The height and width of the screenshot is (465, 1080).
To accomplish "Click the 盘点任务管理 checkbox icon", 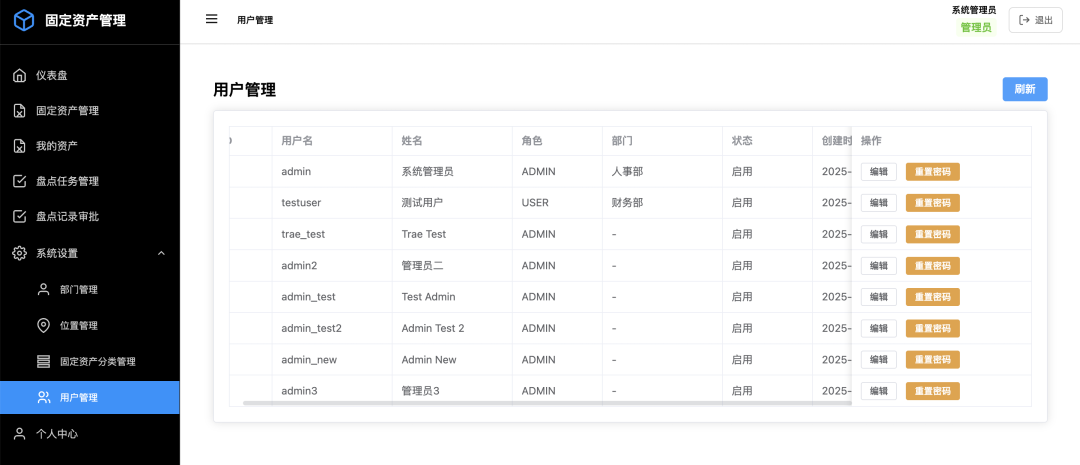I will coord(20,181).
